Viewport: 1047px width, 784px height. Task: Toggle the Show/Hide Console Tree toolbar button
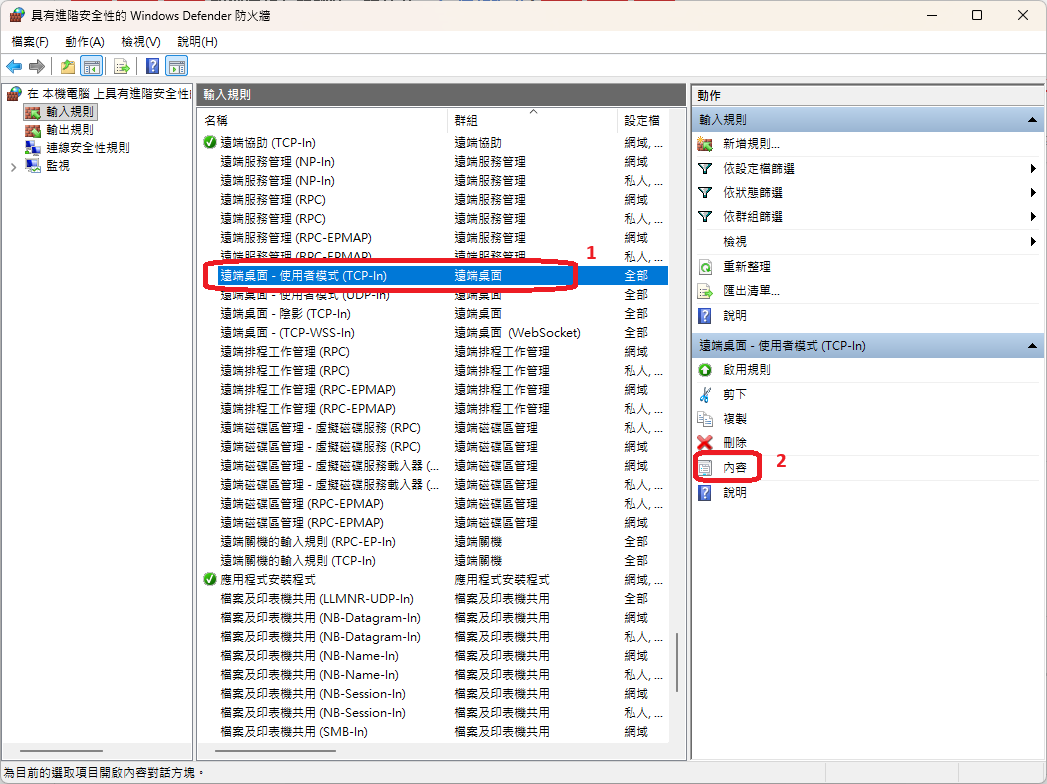click(x=91, y=67)
